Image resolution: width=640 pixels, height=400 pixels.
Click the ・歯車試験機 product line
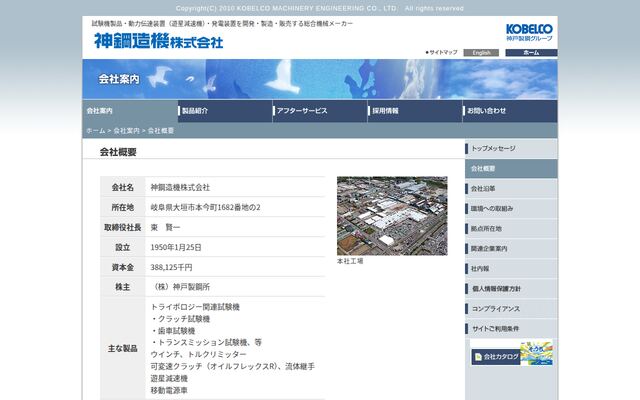173,331
